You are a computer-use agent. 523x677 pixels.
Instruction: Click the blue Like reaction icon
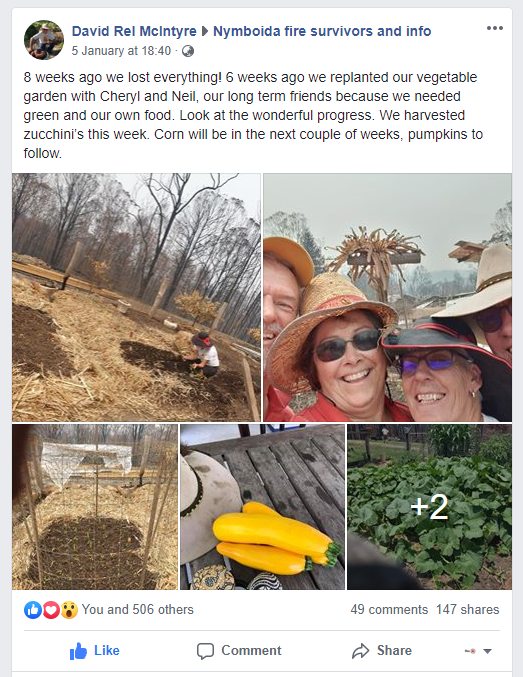[32, 610]
